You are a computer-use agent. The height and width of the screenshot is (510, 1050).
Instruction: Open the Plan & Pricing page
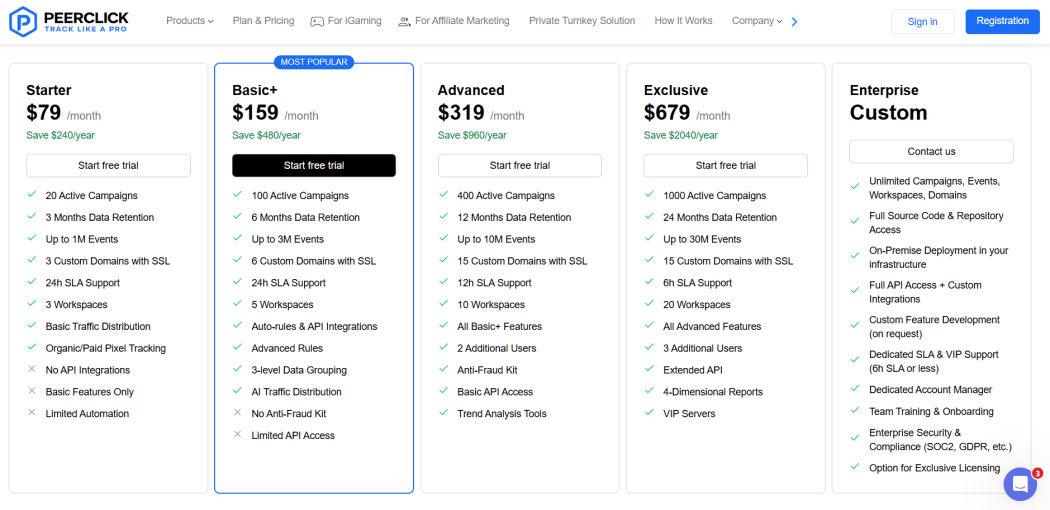(263, 21)
